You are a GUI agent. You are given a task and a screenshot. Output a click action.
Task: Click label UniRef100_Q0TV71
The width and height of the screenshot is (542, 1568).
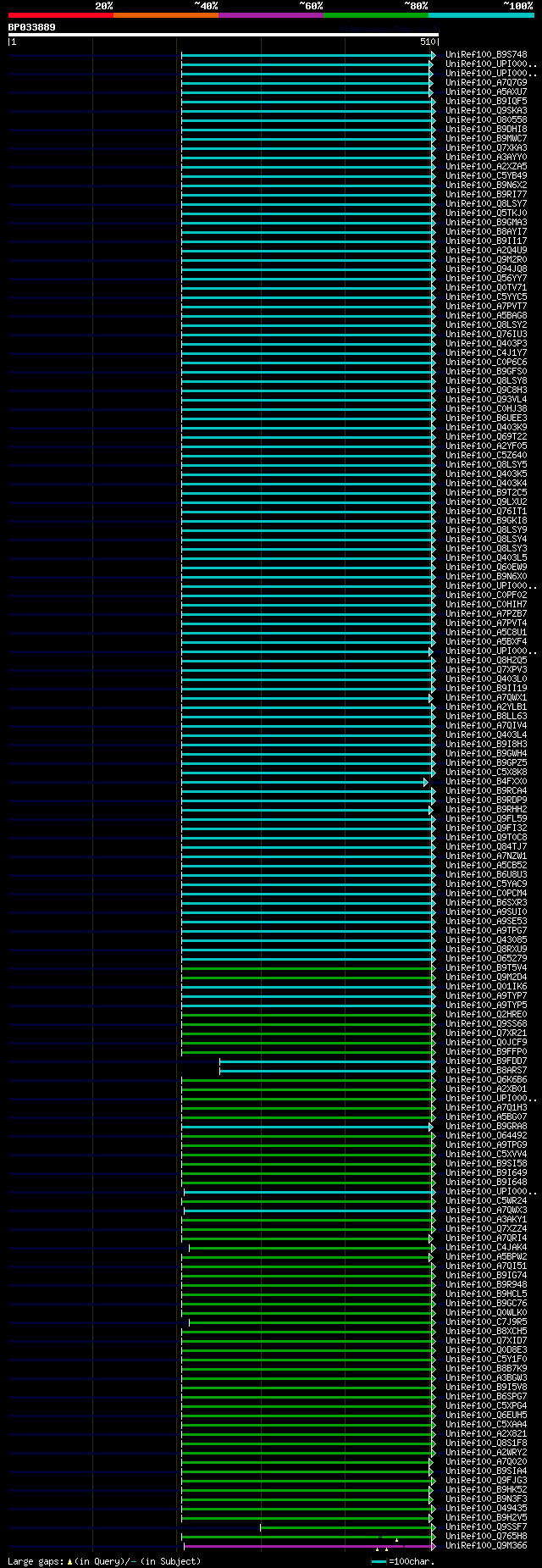coord(486,288)
